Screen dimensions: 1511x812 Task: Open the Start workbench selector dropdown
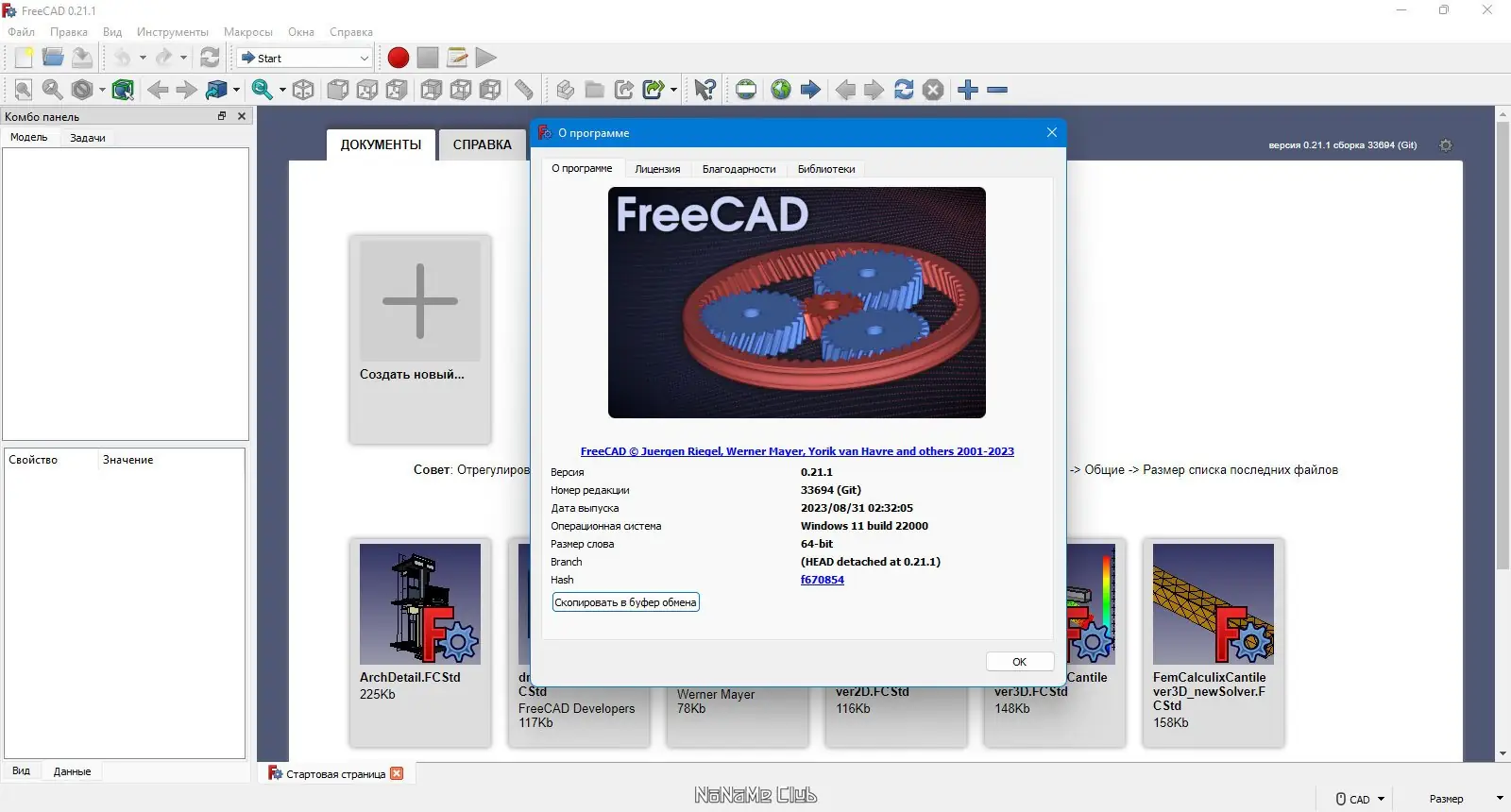304,58
